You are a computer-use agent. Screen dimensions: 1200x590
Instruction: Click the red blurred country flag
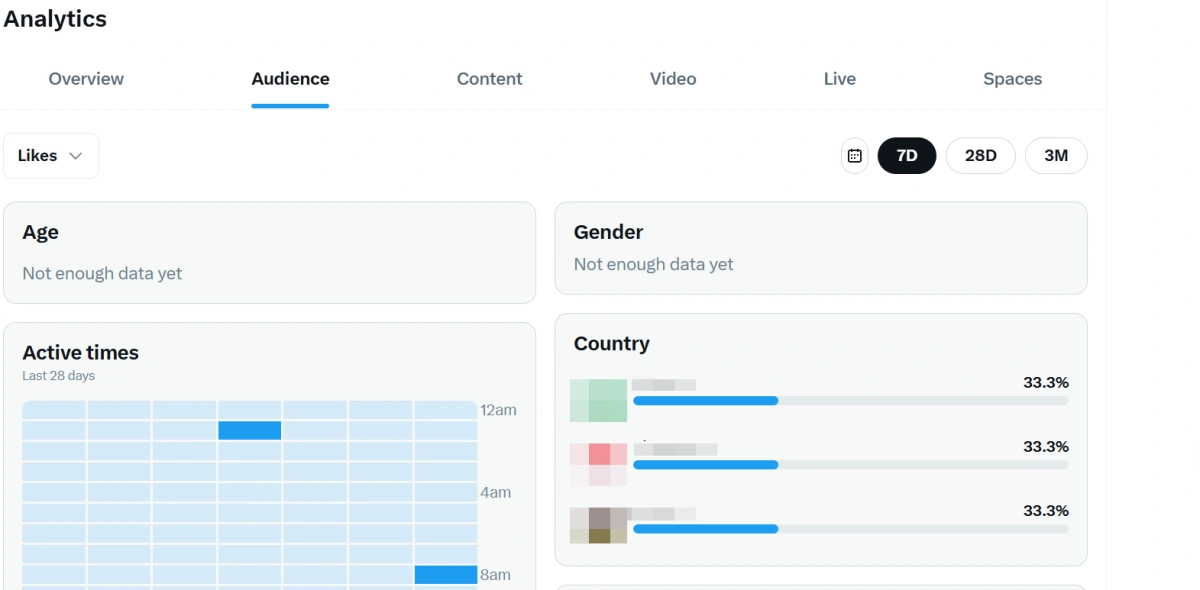coord(599,464)
